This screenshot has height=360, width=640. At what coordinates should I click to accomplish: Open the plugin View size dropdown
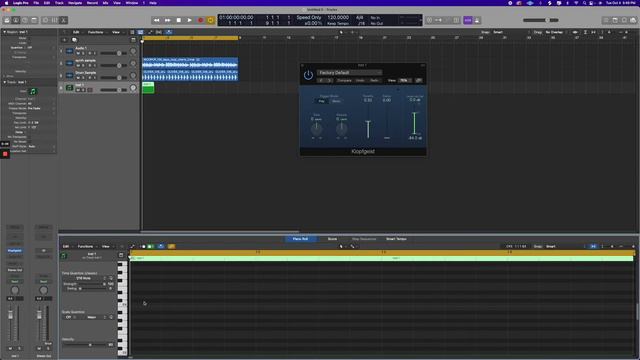tap(404, 80)
